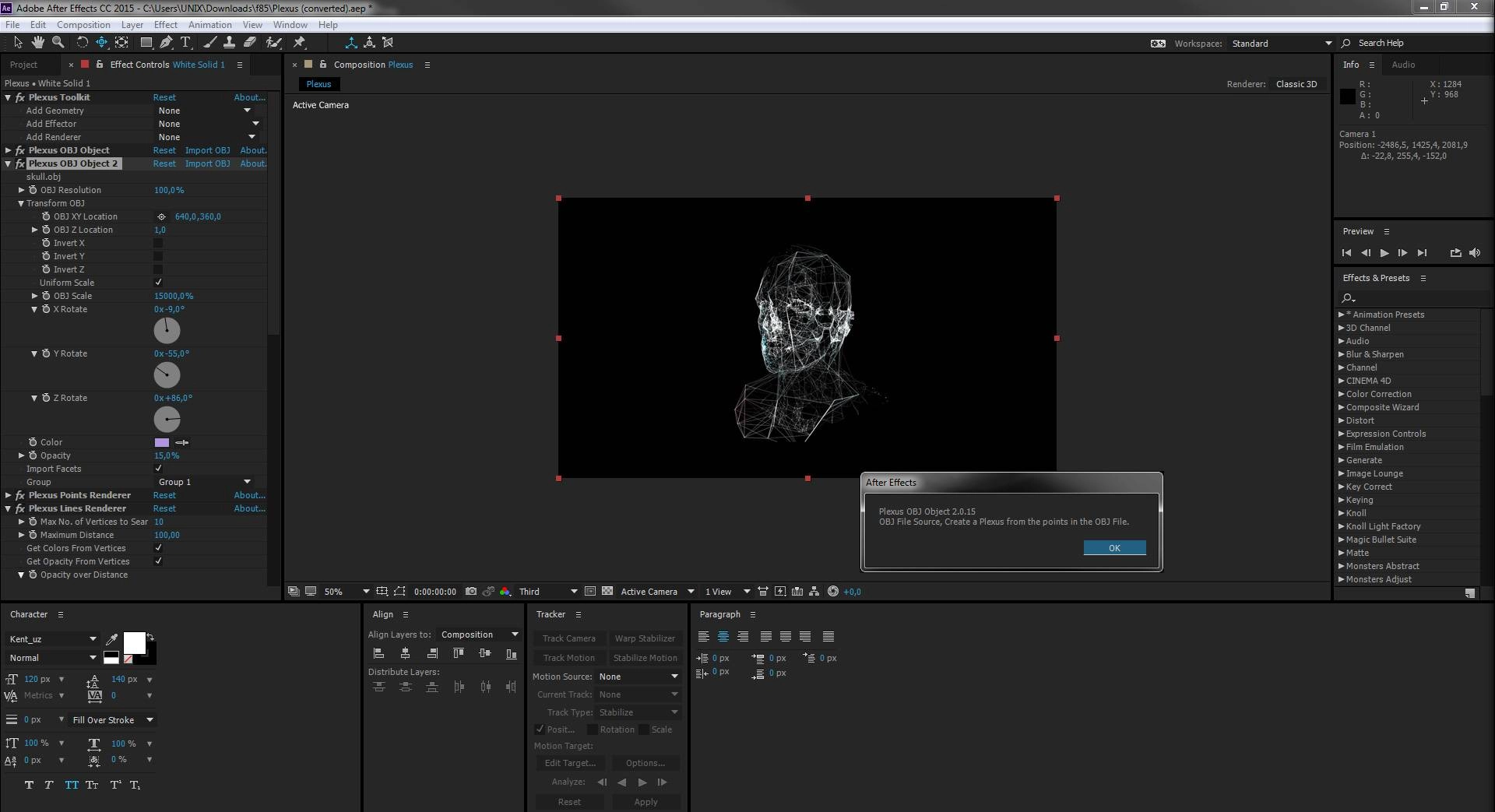Click the snapshot camera icon in viewer
The image size is (1495, 812).
click(x=471, y=592)
